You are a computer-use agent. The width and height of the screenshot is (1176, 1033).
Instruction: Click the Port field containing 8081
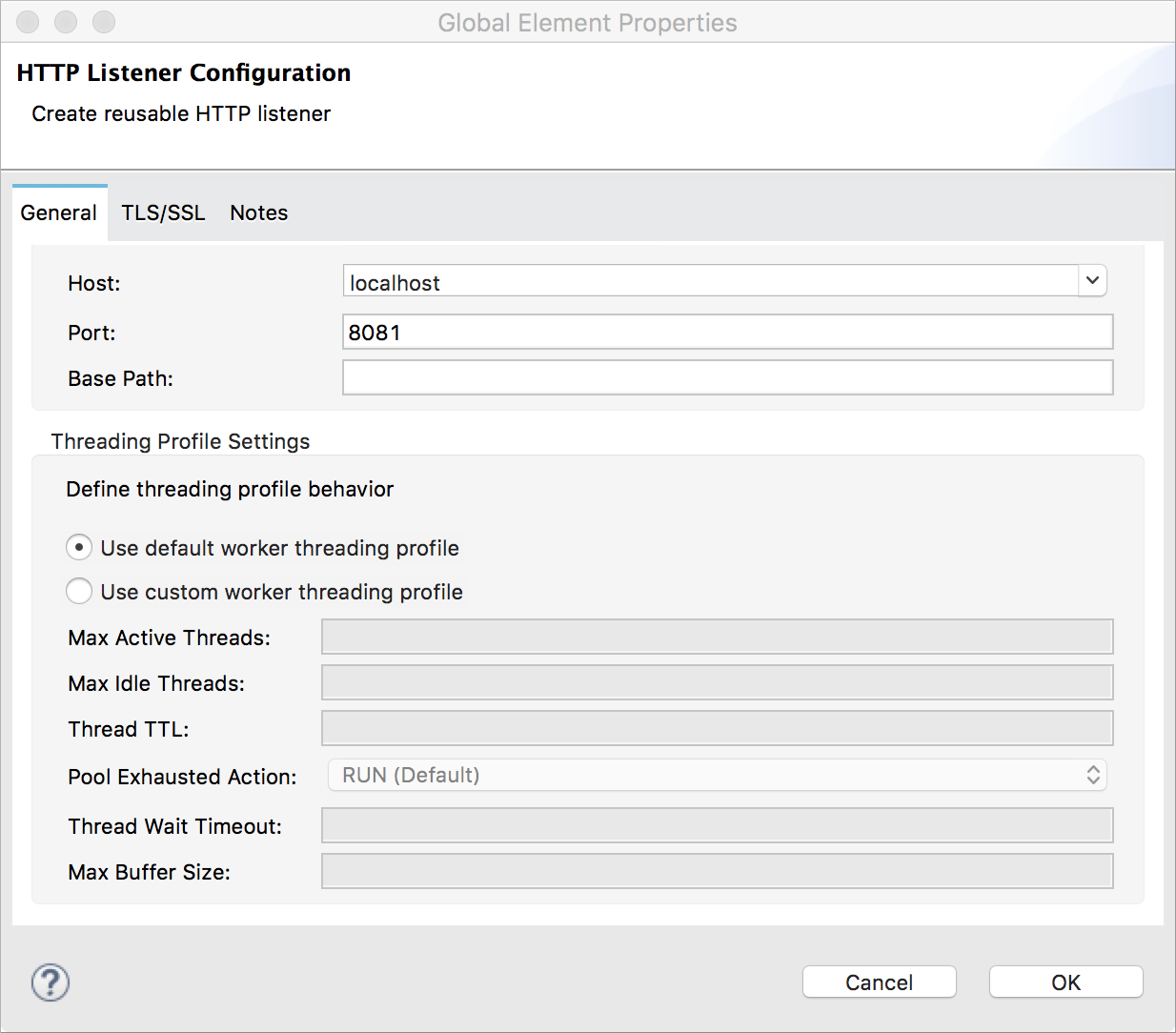click(727, 333)
